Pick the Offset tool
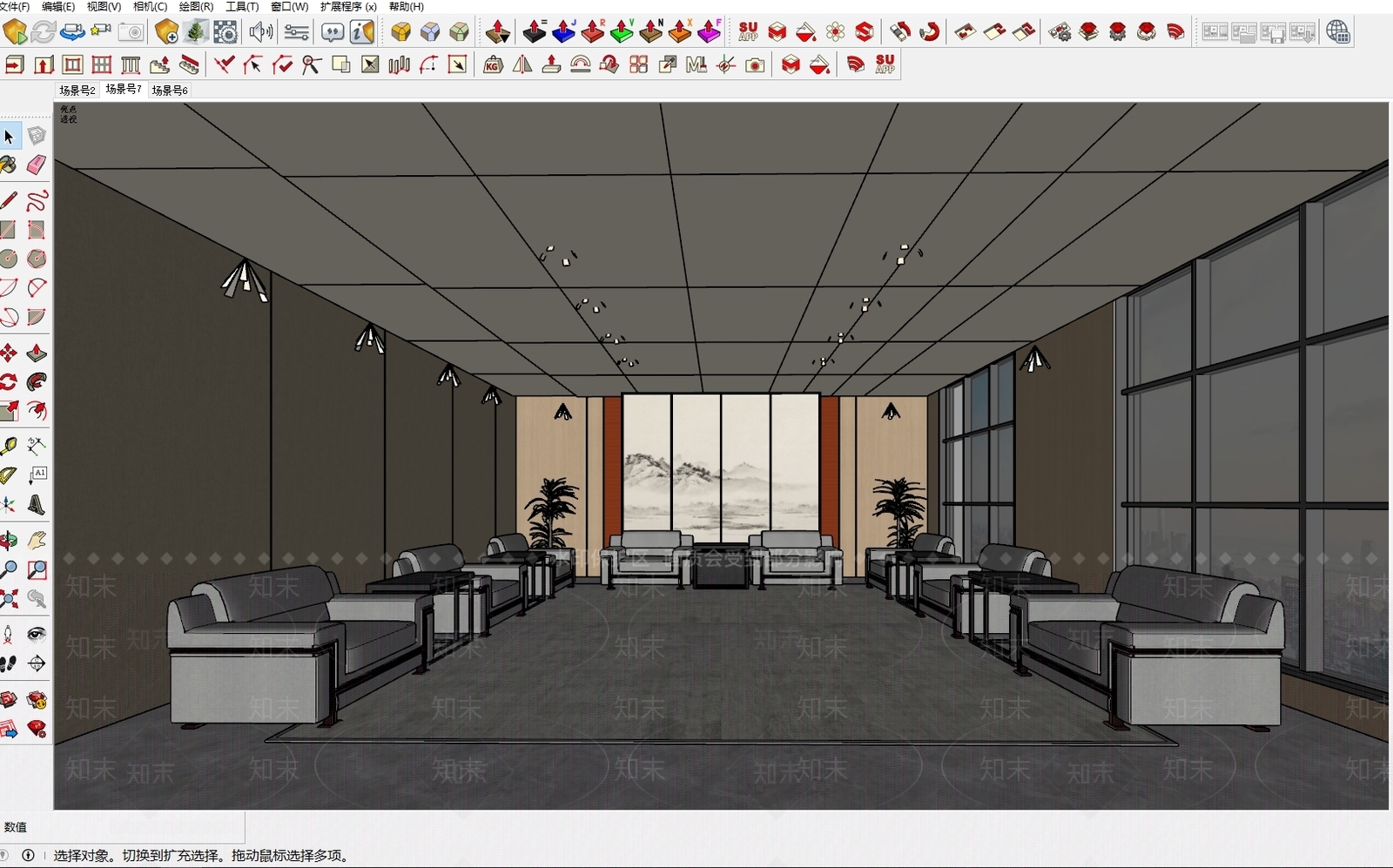1393x868 pixels. click(36, 410)
